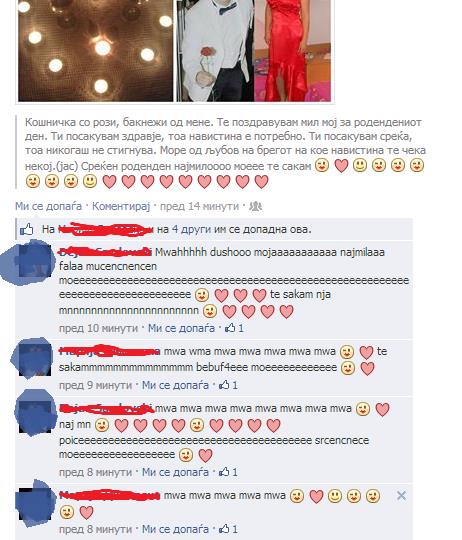Image resolution: width=462 pixels, height=540 pixels.
Task: Open the photo of the red dress couple
Action: pyautogui.click(x=254, y=50)
